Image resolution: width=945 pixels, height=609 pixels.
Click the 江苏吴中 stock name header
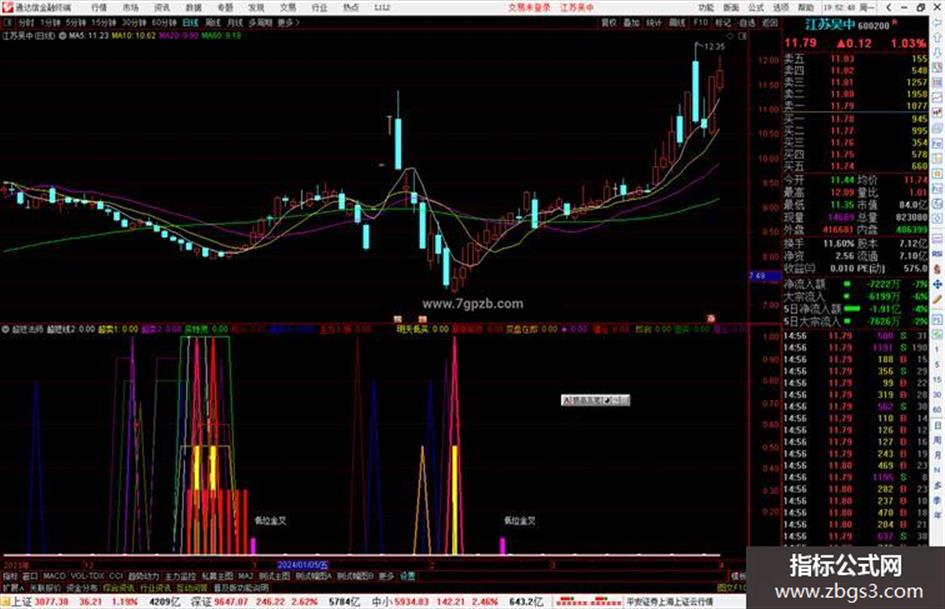[830, 25]
